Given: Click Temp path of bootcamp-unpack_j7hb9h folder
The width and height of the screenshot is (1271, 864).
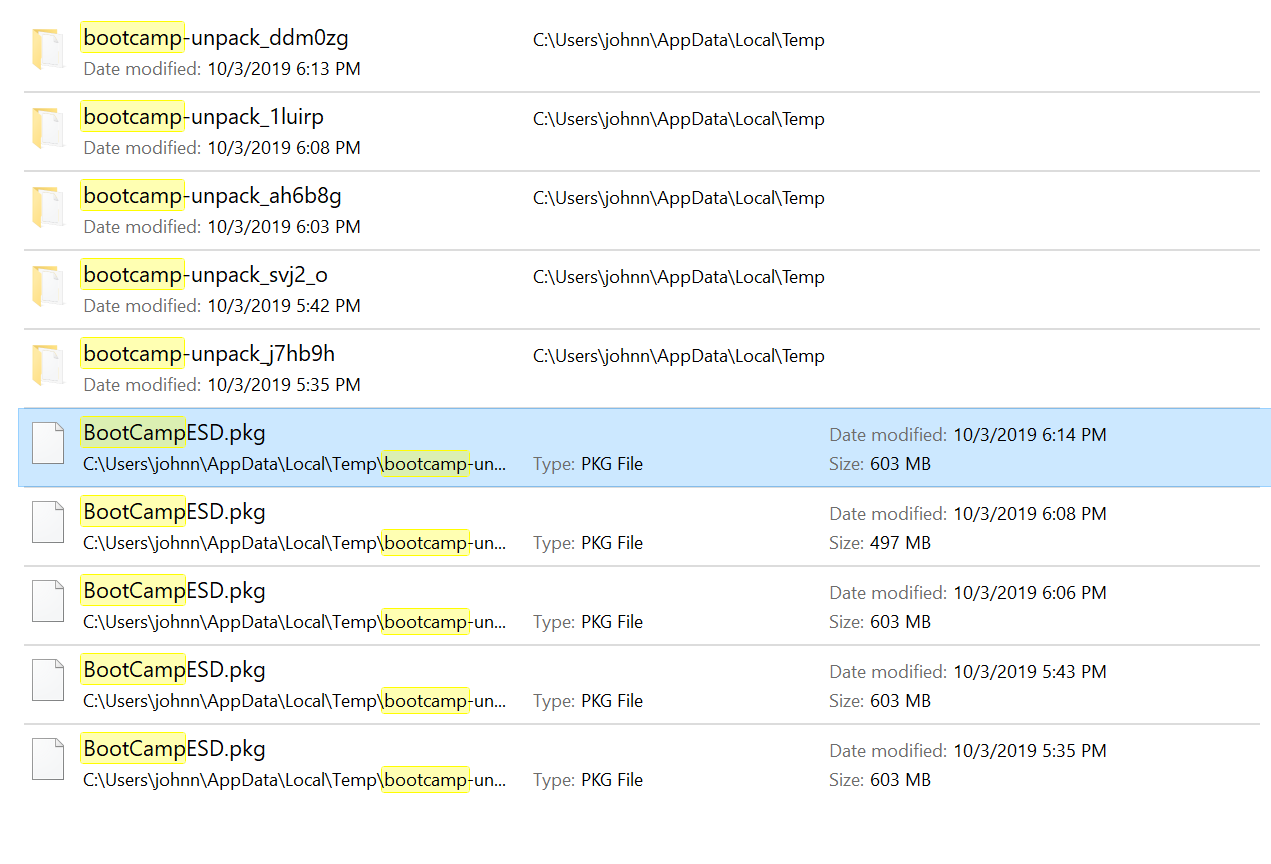Looking at the screenshot, I should 679,357.
